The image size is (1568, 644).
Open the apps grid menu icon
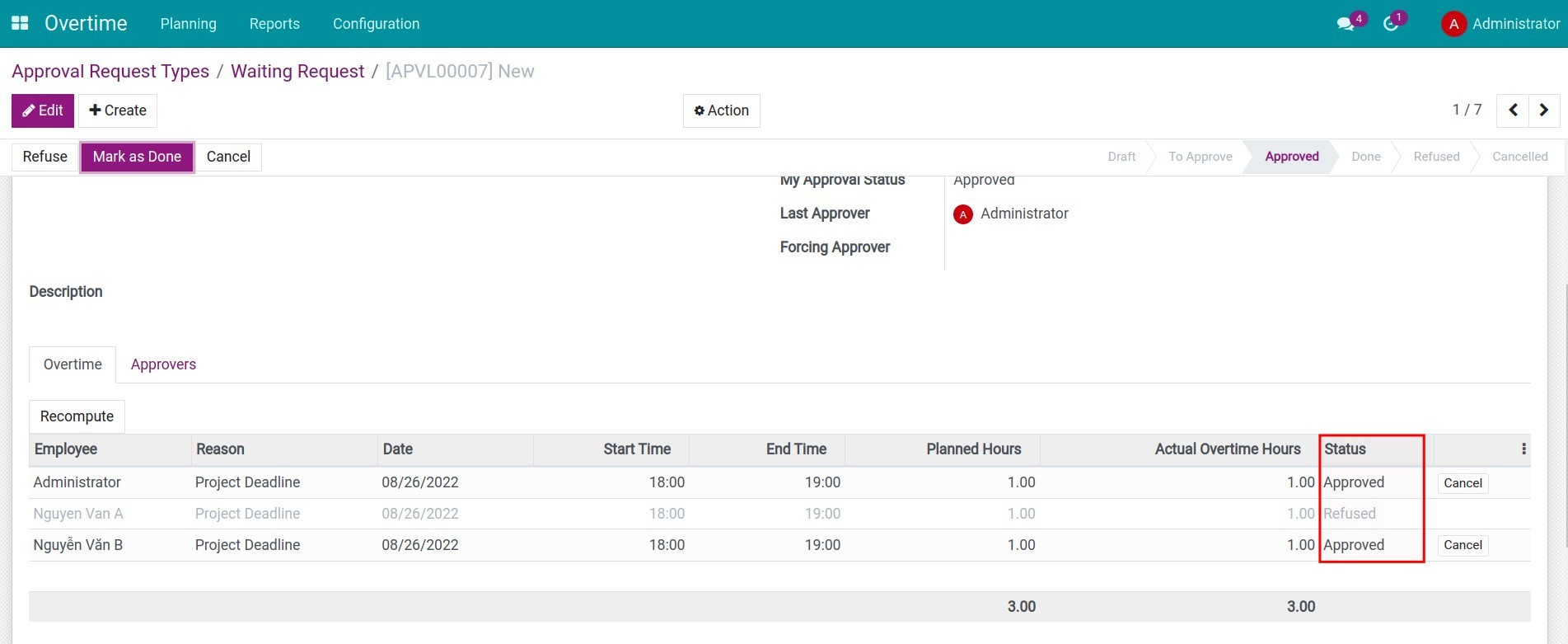coord(20,23)
